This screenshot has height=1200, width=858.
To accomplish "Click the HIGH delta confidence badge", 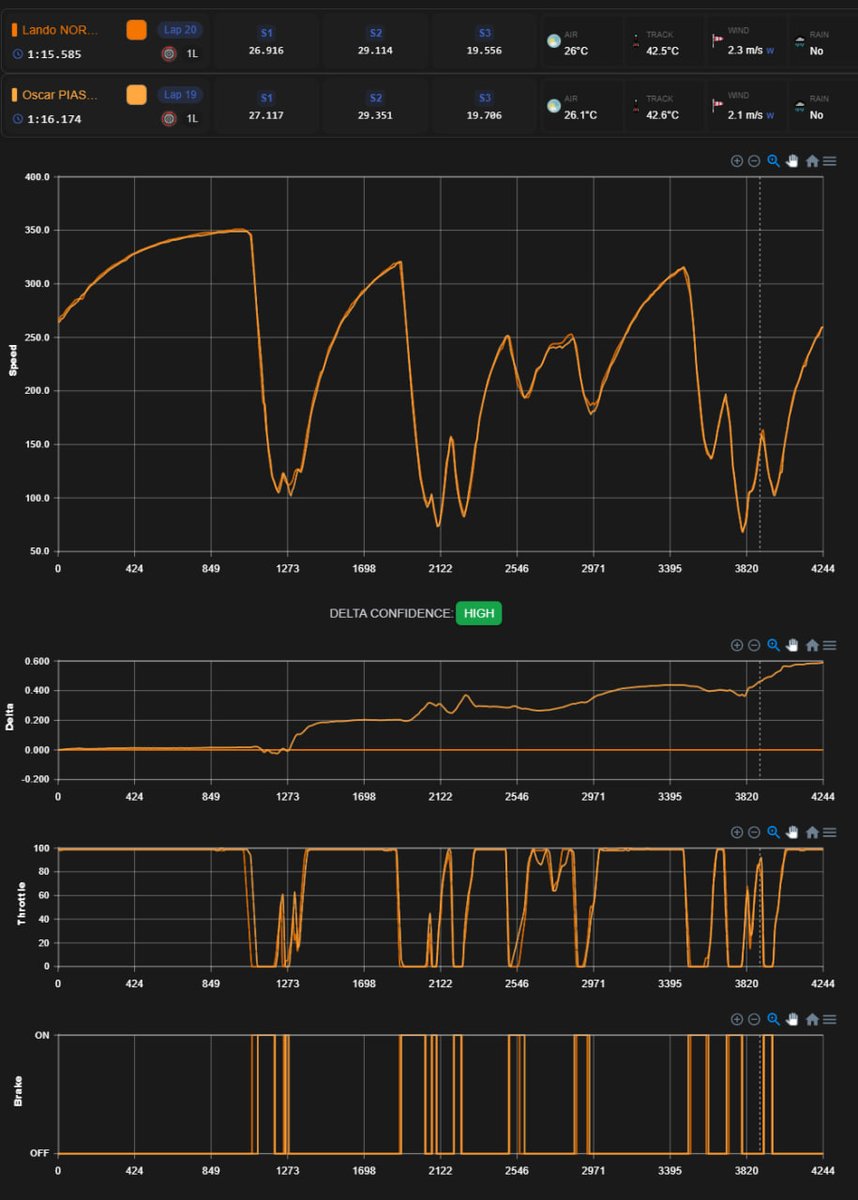I will [x=479, y=613].
